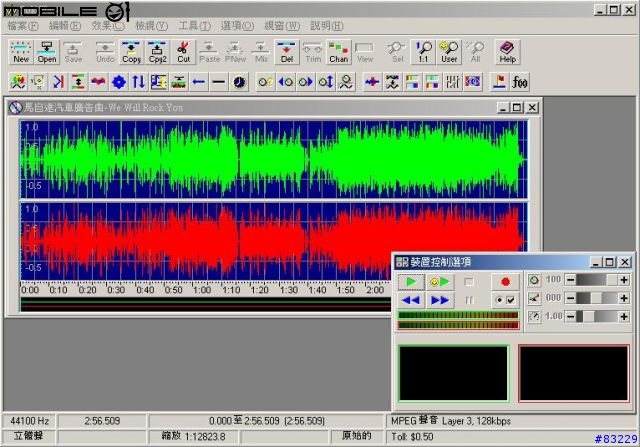Image resolution: width=640 pixels, height=447 pixels.
Task: Click the red flag cue point icon
Action: coord(500,82)
